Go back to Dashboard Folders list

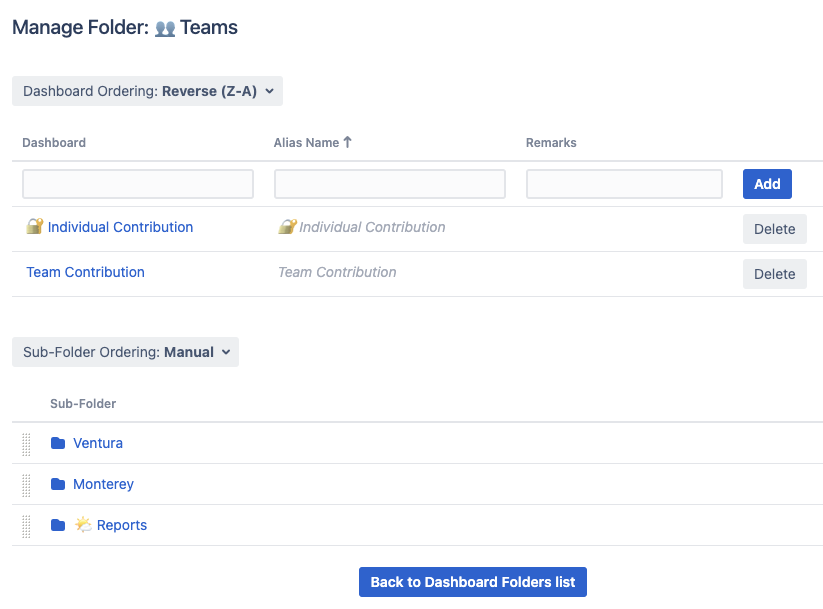pyautogui.click(x=472, y=582)
